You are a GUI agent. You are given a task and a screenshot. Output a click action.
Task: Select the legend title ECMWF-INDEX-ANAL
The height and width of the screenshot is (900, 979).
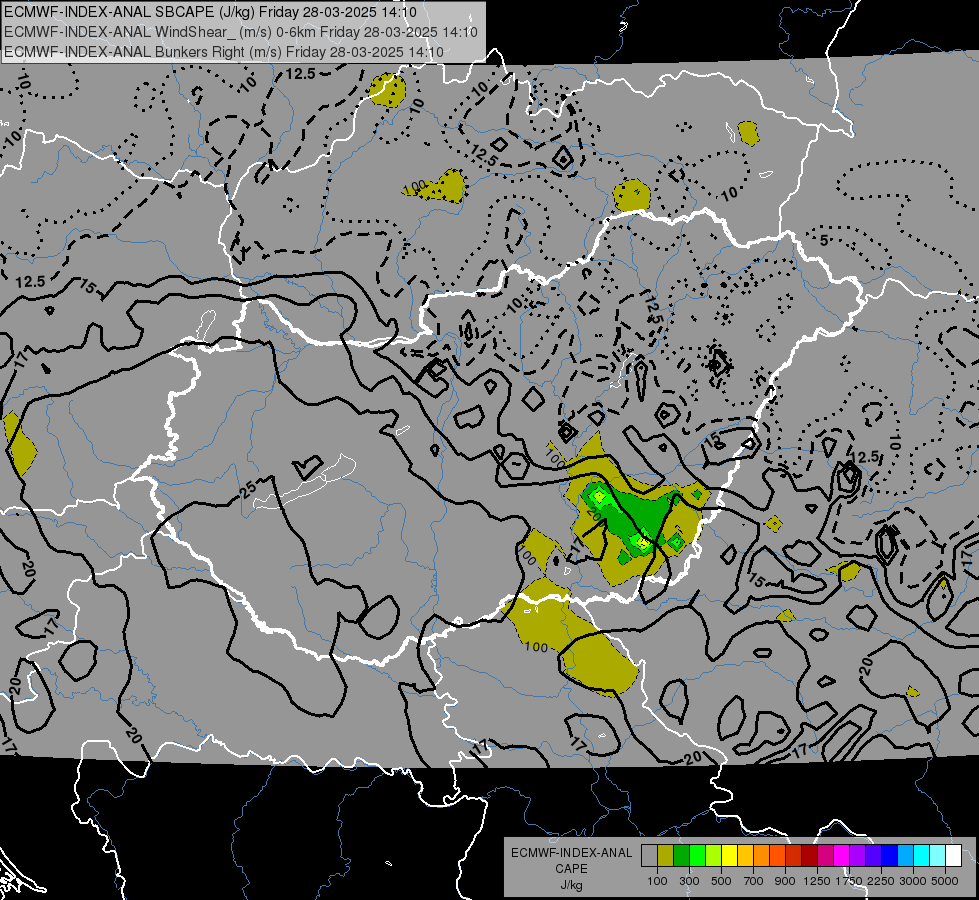pyautogui.click(x=571, y=853)
